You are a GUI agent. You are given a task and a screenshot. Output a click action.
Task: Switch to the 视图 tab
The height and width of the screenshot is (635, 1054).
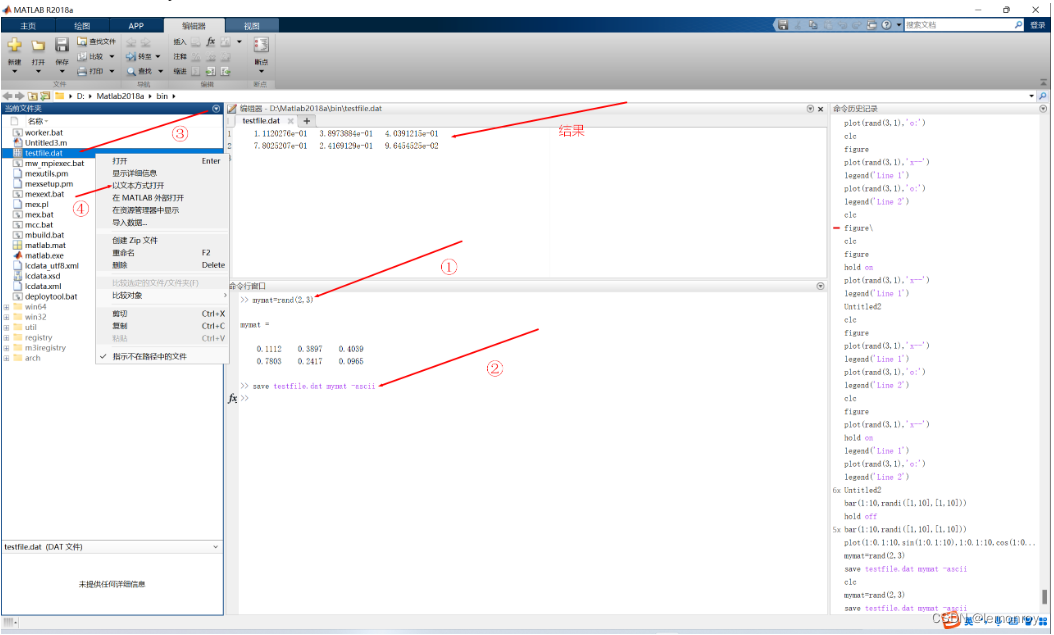coord(251,26)
